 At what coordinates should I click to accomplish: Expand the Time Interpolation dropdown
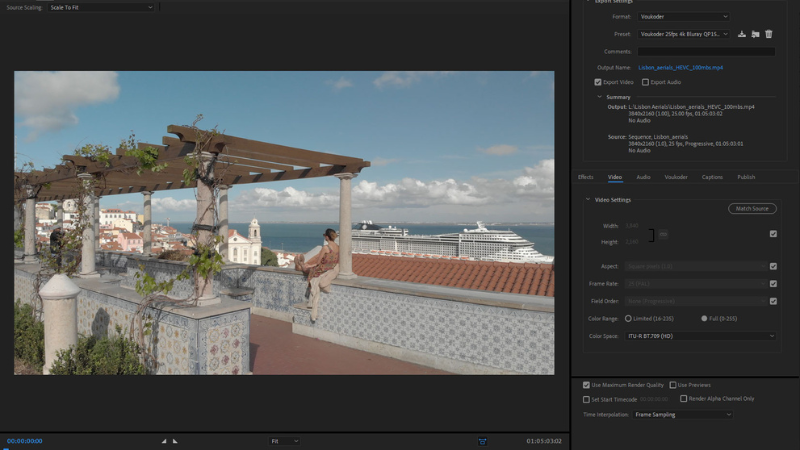point(682,414)
